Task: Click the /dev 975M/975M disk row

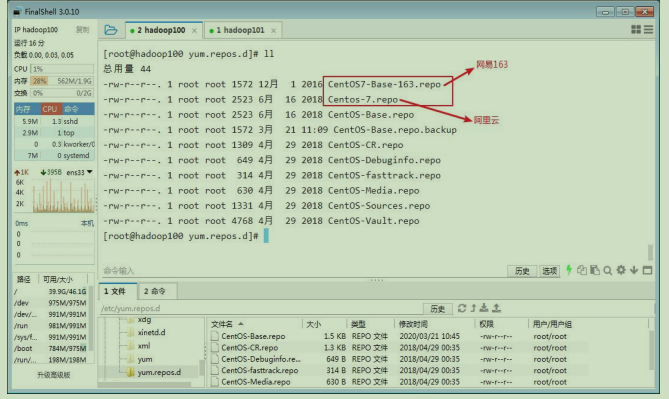Action: click(50, 303)
